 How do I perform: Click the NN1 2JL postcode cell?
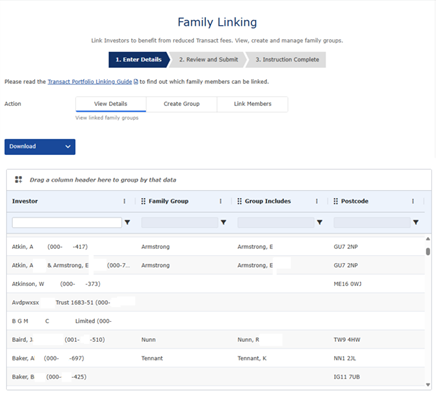click(345, 358)
